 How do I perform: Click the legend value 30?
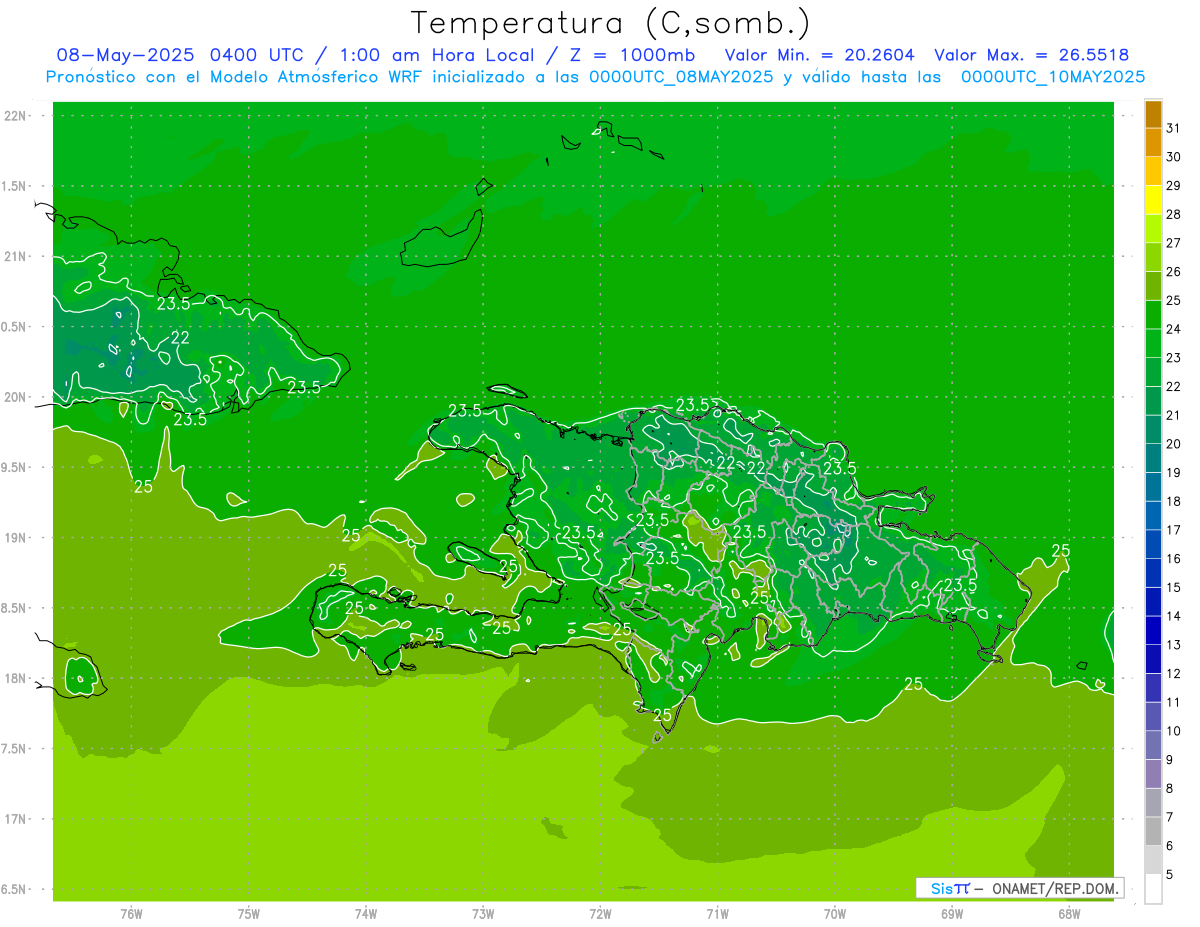pyautogui.click(x=1173, y=156)
